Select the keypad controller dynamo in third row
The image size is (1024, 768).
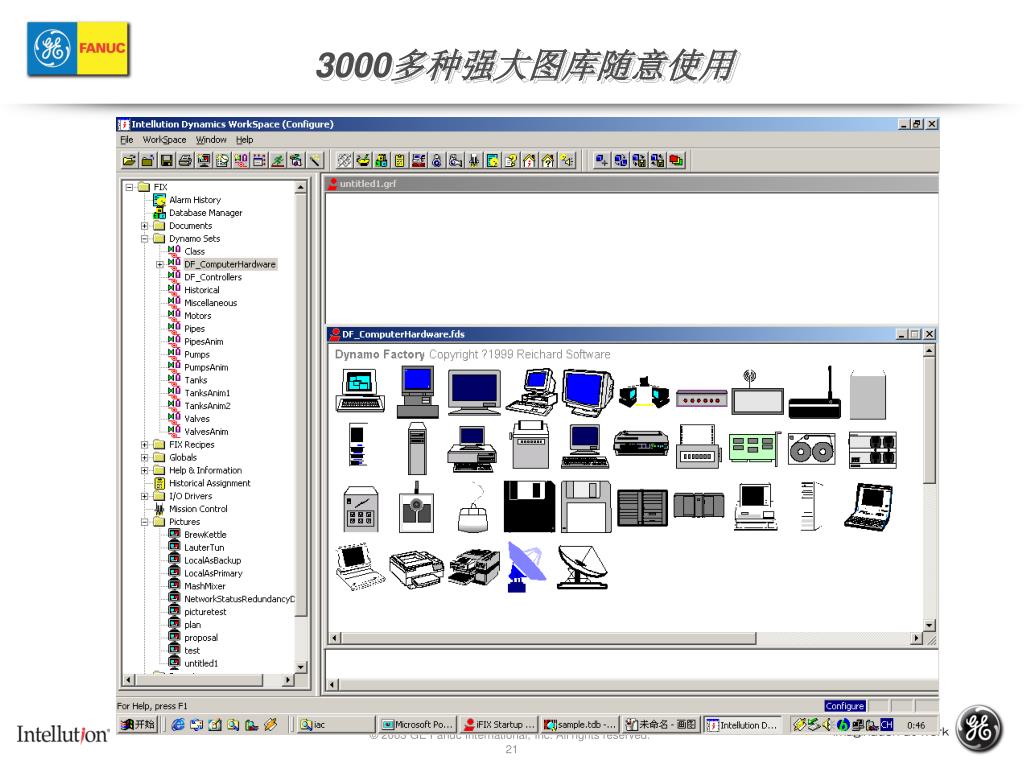[360, 509]
